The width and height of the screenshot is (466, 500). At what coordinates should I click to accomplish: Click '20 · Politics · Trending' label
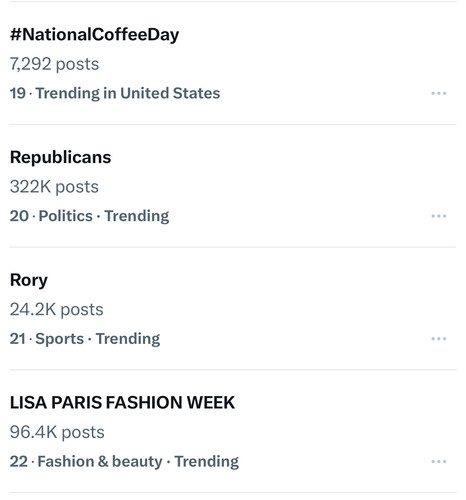[x=89, y=216]
